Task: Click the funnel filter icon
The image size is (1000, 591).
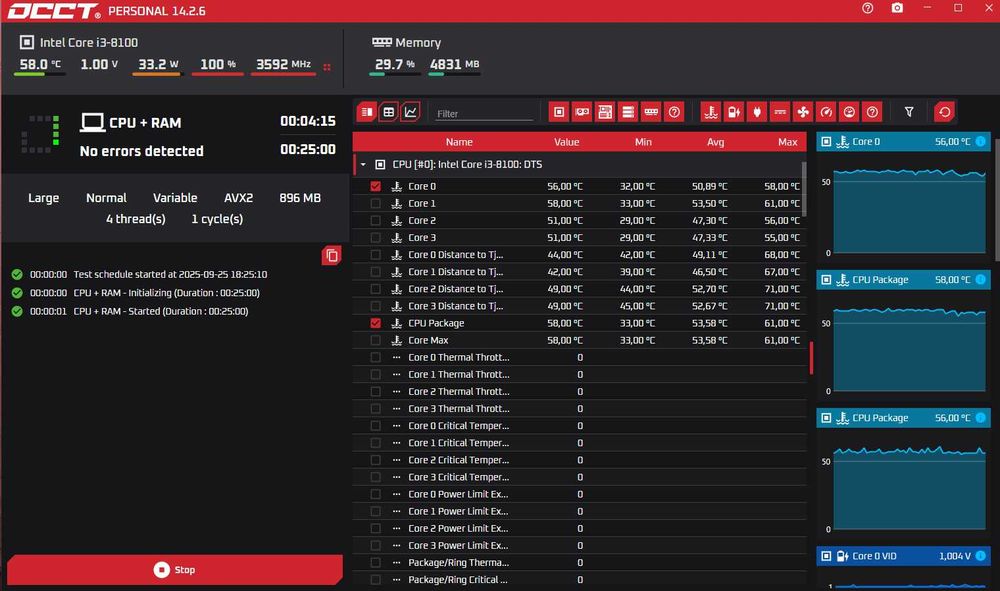Action: point(909,112)
